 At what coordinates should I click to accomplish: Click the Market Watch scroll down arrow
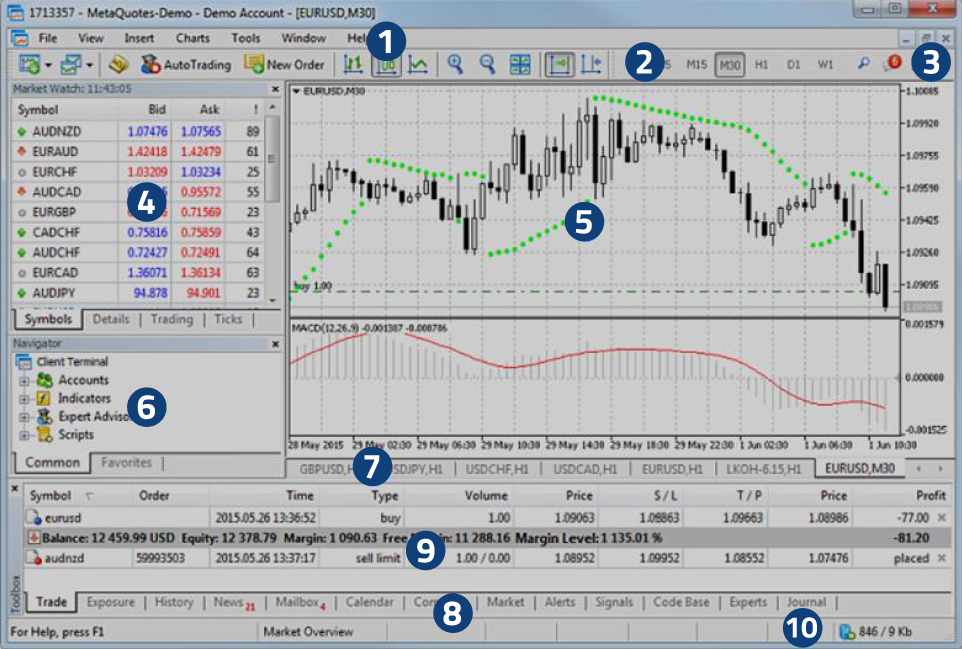point(272,301)
